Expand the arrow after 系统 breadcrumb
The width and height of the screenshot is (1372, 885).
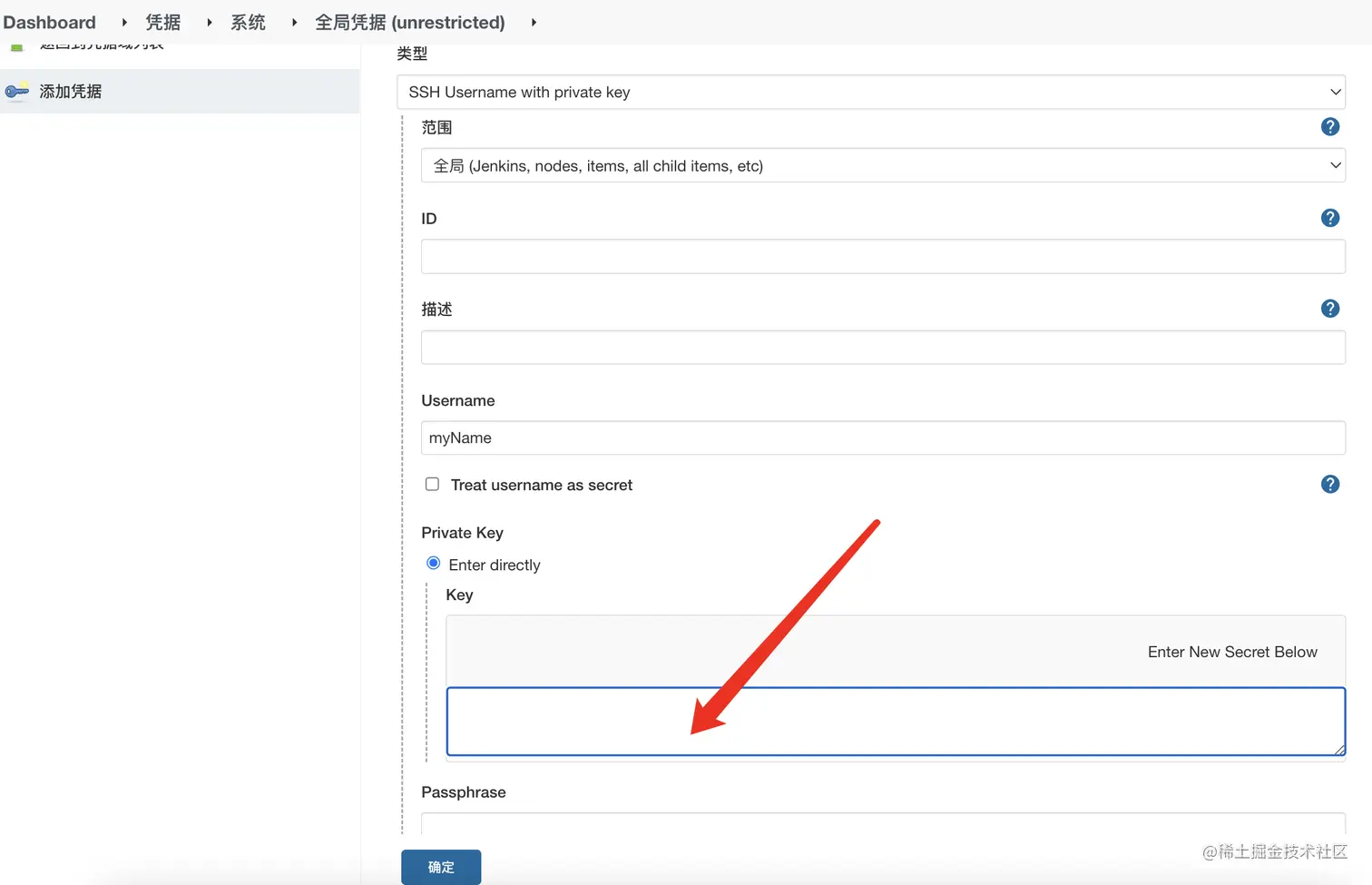pyautogui.click(x=294, y=23)
